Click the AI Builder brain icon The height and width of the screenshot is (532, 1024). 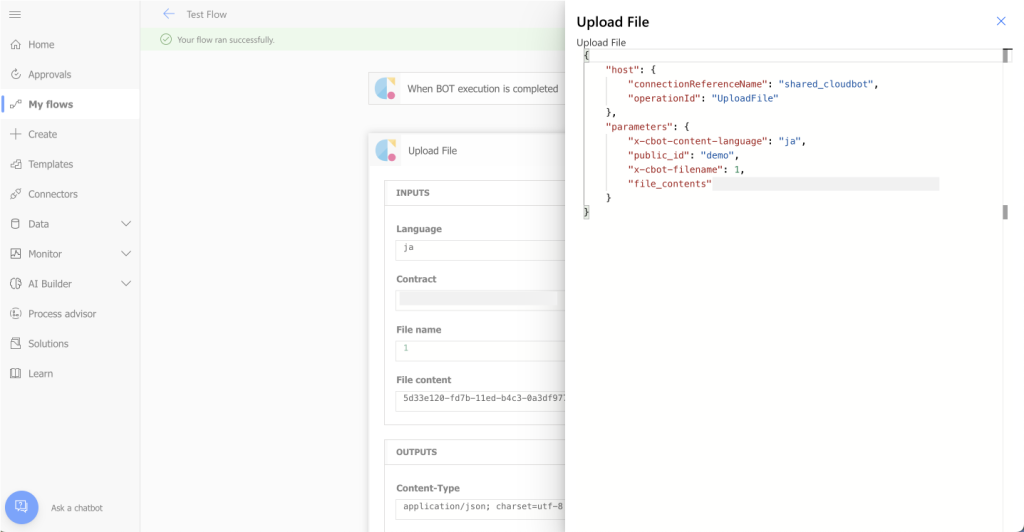tap(16, 284)
